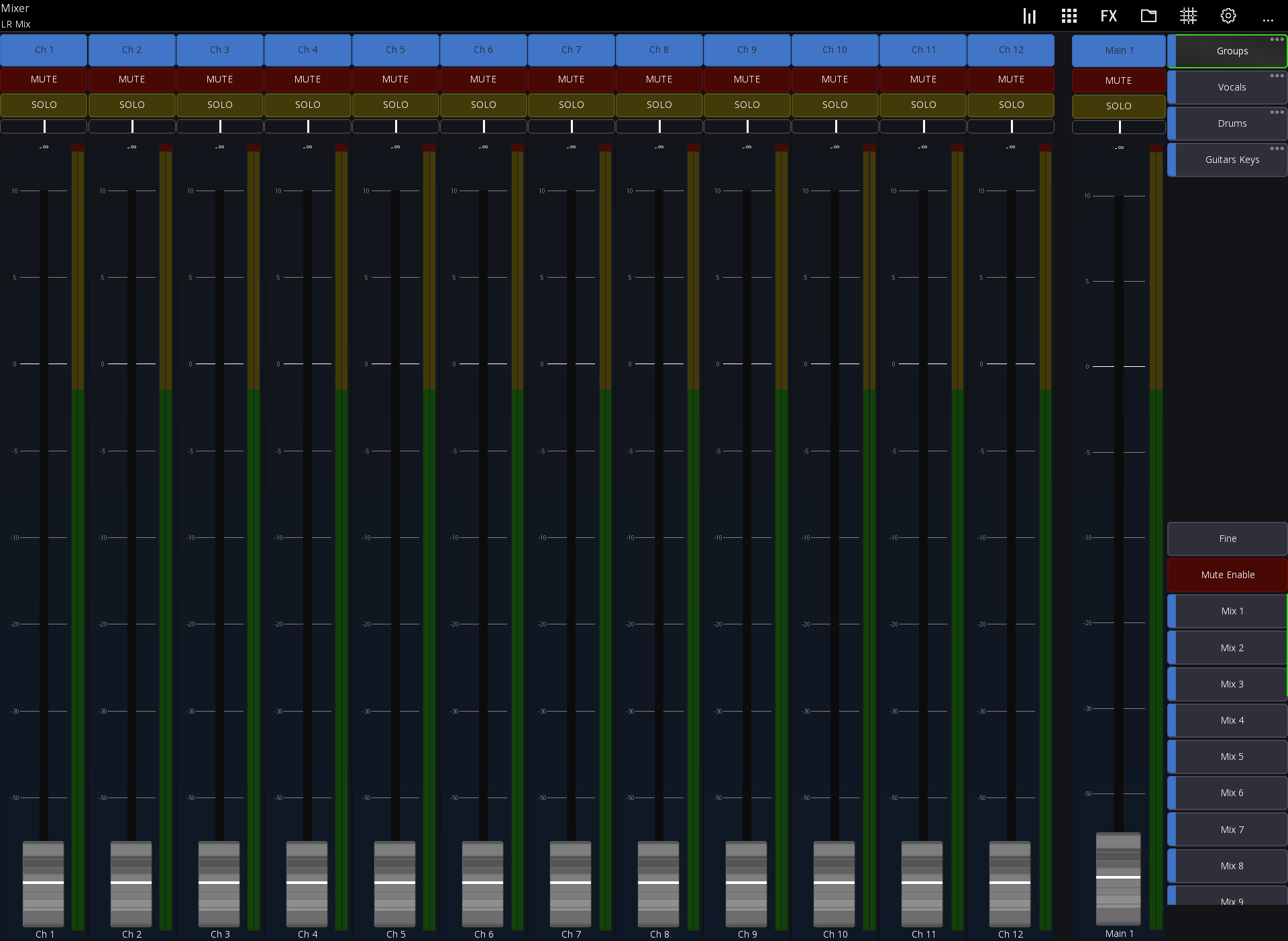The height and width of the screenshot is (941, 1288).
Task: Select the Vocals group
Action: click(1228, 87)
